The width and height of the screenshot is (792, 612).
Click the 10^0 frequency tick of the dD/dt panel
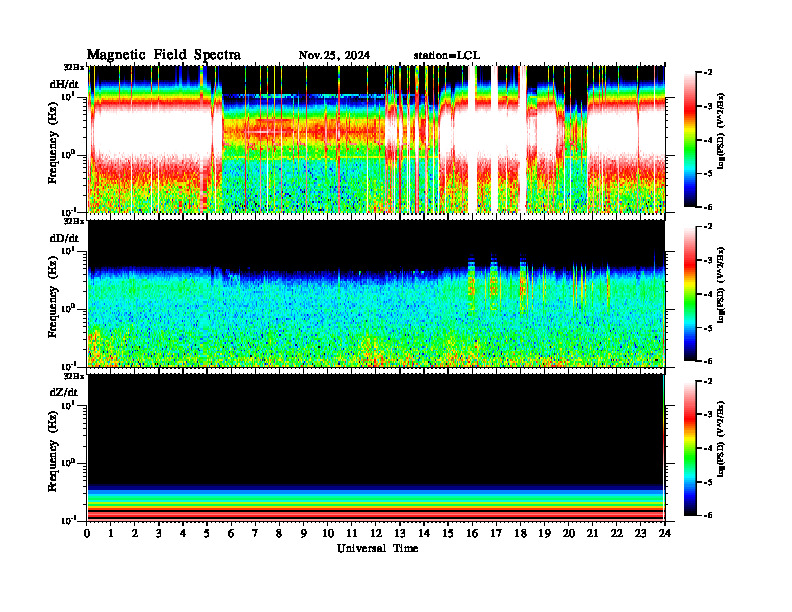[68, 308]
